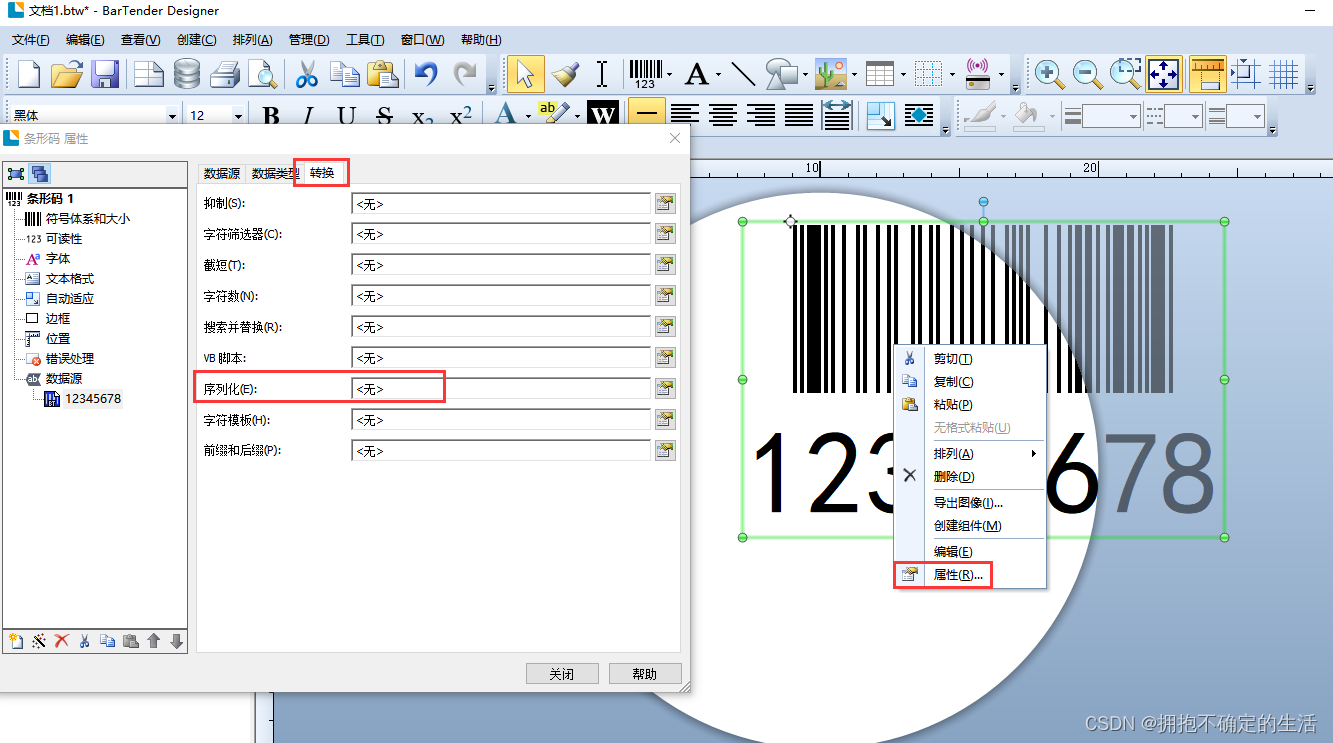Toggle the grid lines icon

tap(1284, 74)
